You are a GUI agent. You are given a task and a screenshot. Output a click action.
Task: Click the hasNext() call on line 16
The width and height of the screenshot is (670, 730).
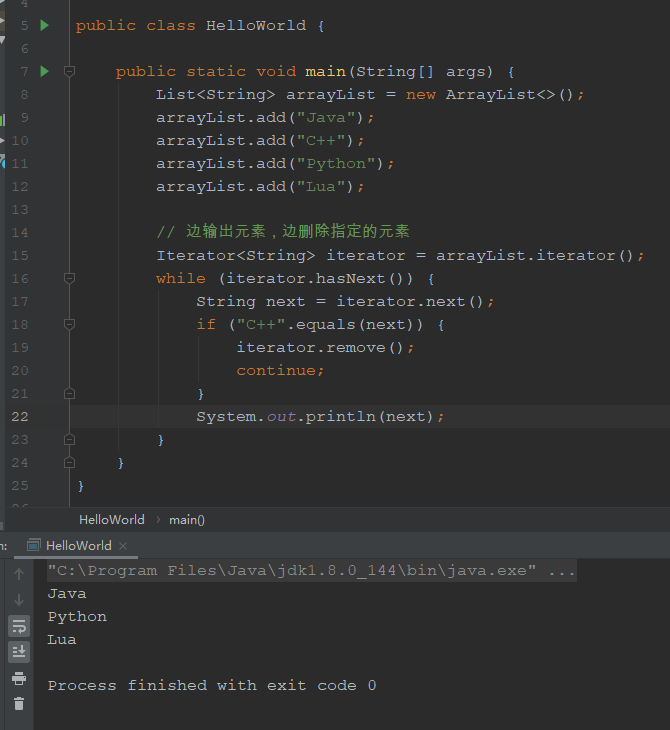364,278
